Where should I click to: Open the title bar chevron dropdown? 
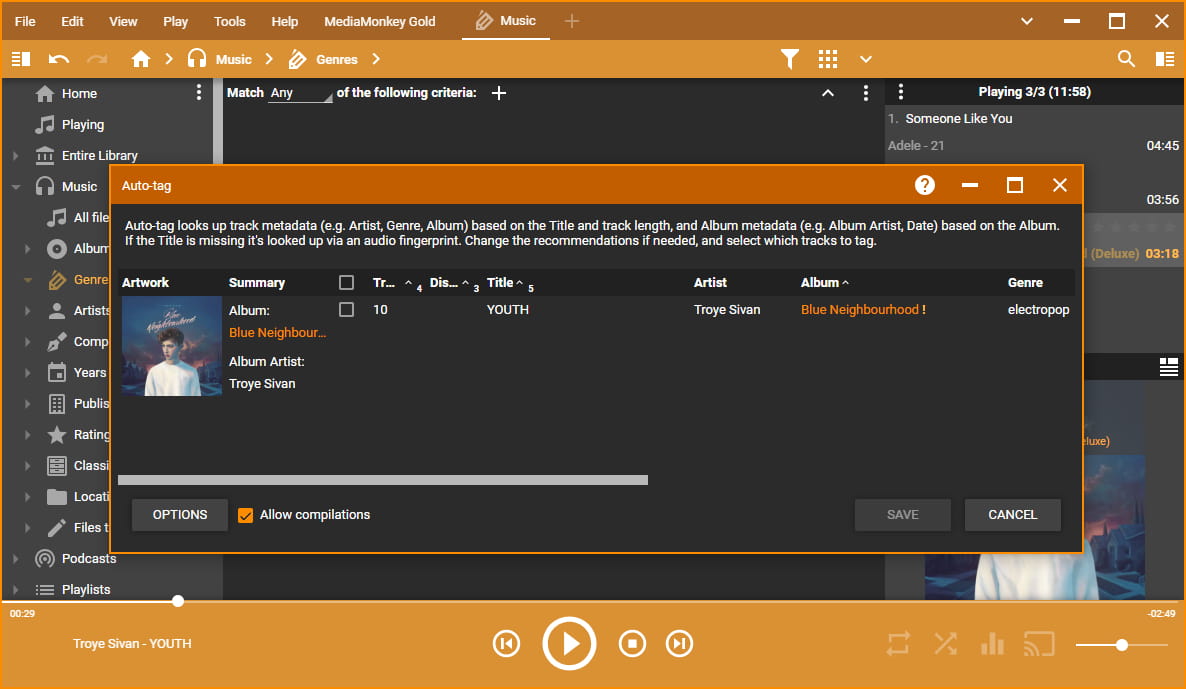pyautogui.click(x=1026, y=21)
